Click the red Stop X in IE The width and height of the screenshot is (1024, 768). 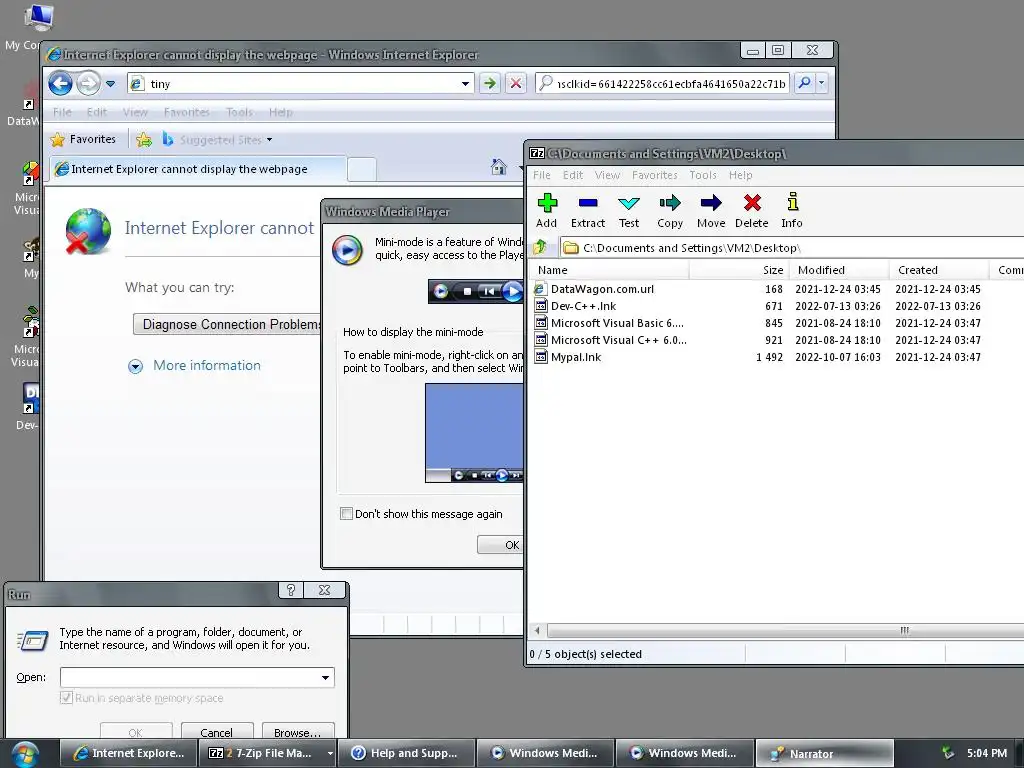coord(515,84)
